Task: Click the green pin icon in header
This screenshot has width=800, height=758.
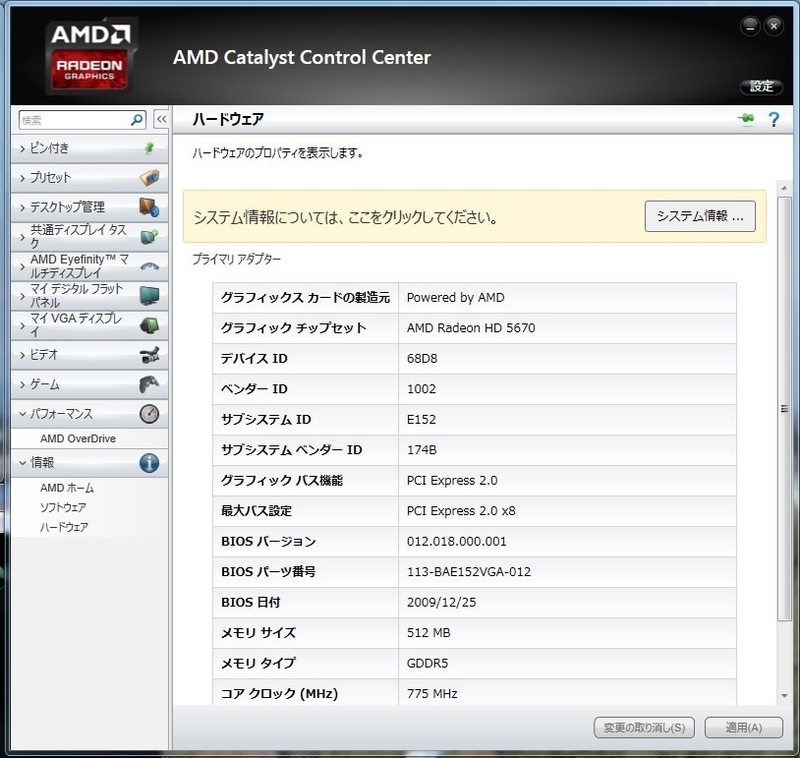Action: pos(746,119)
